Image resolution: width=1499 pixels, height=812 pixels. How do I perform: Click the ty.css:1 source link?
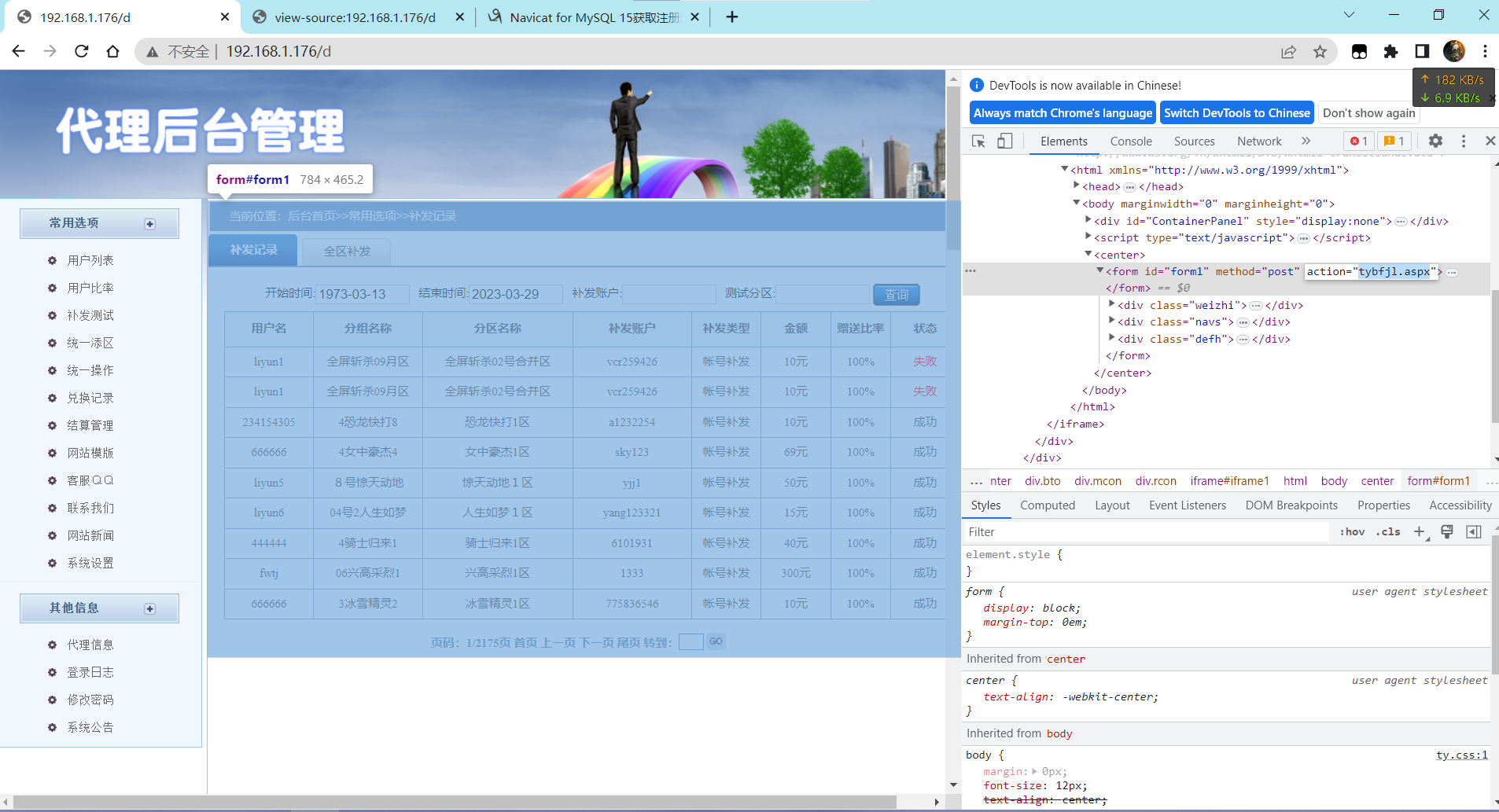click(1461, 755)
